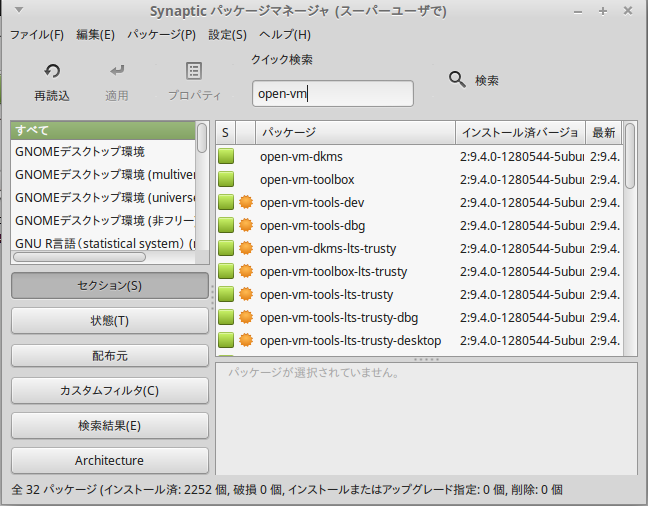This screenshot has width=648, height=506.
Task: Select the open-vm-dkms package name
Action: (x=301, y=157)
